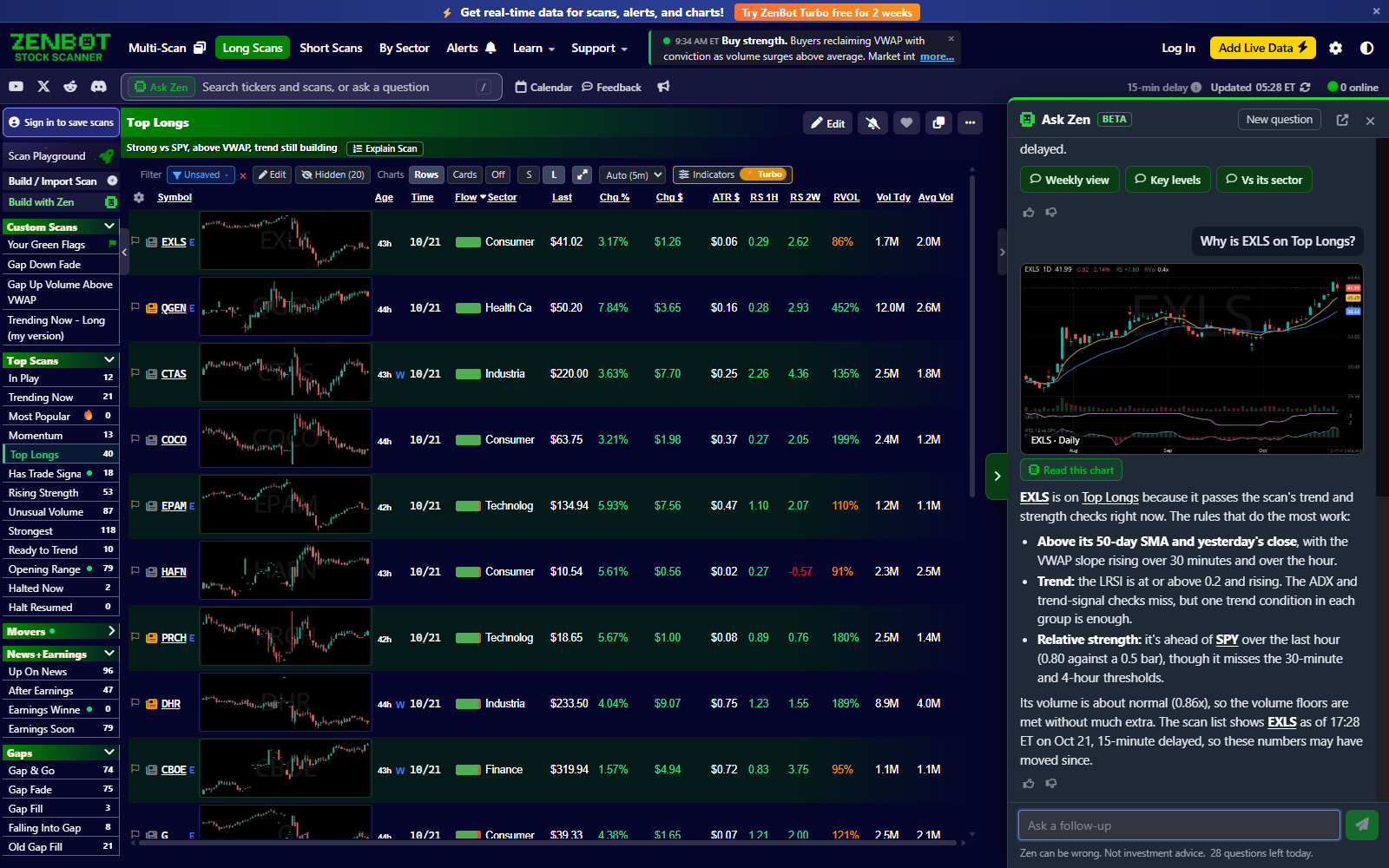Select Rows chart view
The height and width of the screenshot is (868, 1389).
[426, 174]
